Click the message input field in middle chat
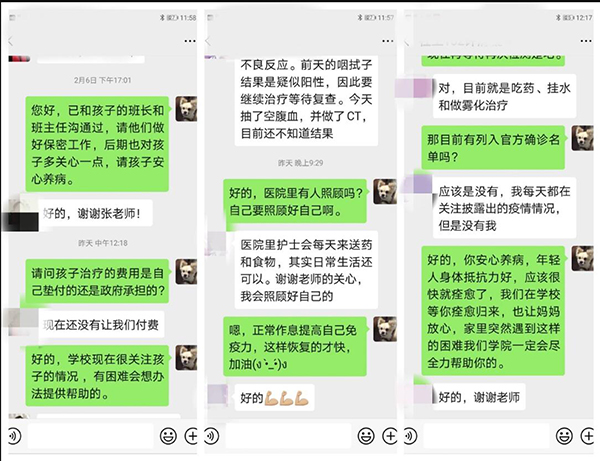Viewport: 600px width, 461px height. [288, 436]
